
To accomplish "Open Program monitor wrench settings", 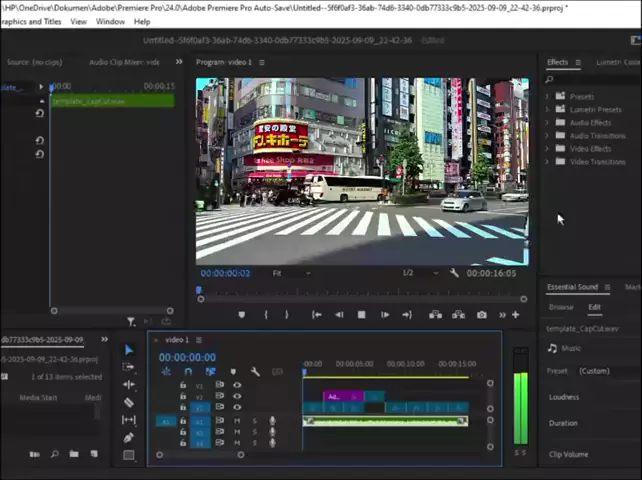I will (454, 273).
